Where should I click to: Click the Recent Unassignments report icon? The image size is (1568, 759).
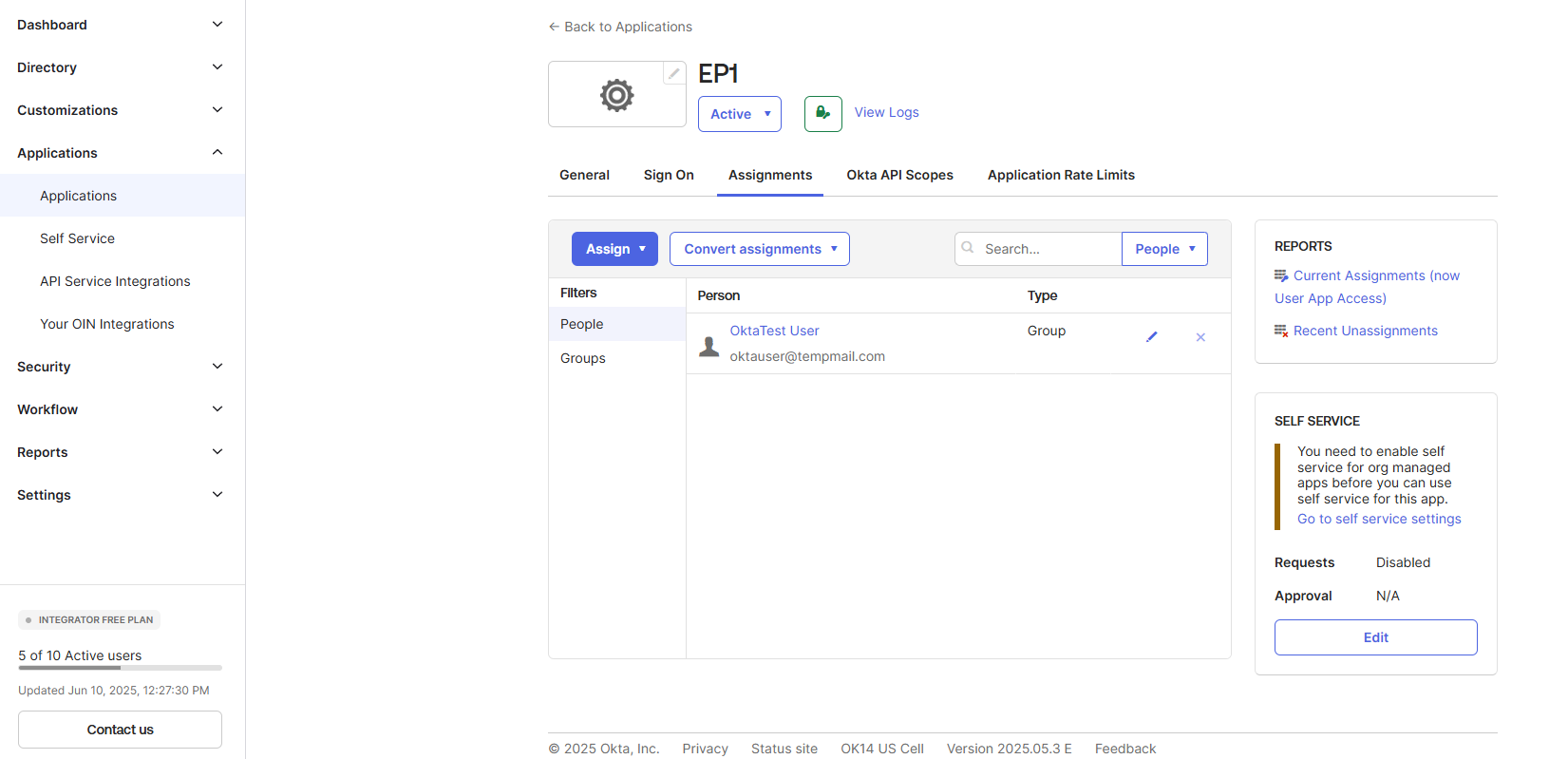click(x=1281, y=331)
